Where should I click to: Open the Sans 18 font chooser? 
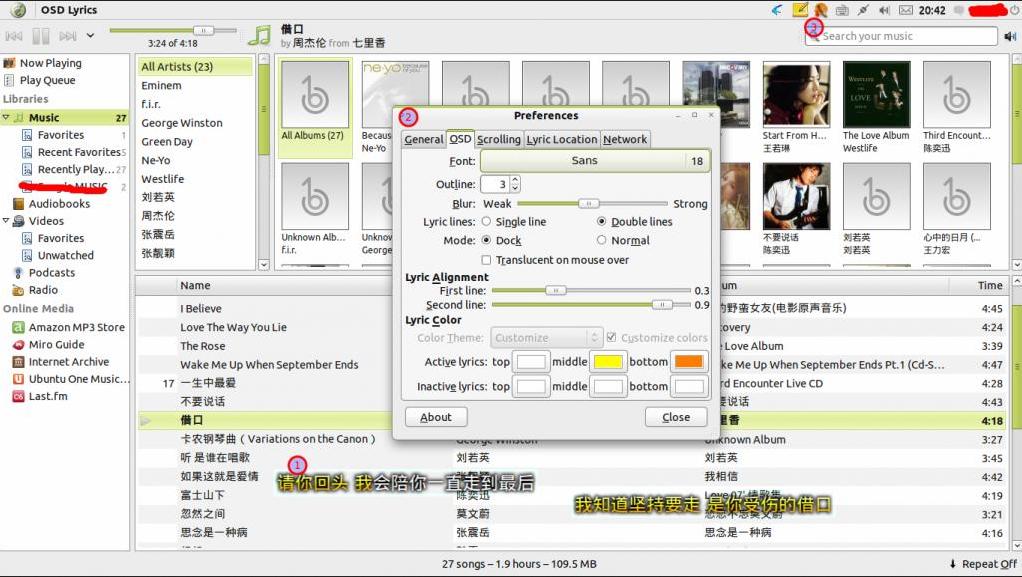(x=595, y=161)
